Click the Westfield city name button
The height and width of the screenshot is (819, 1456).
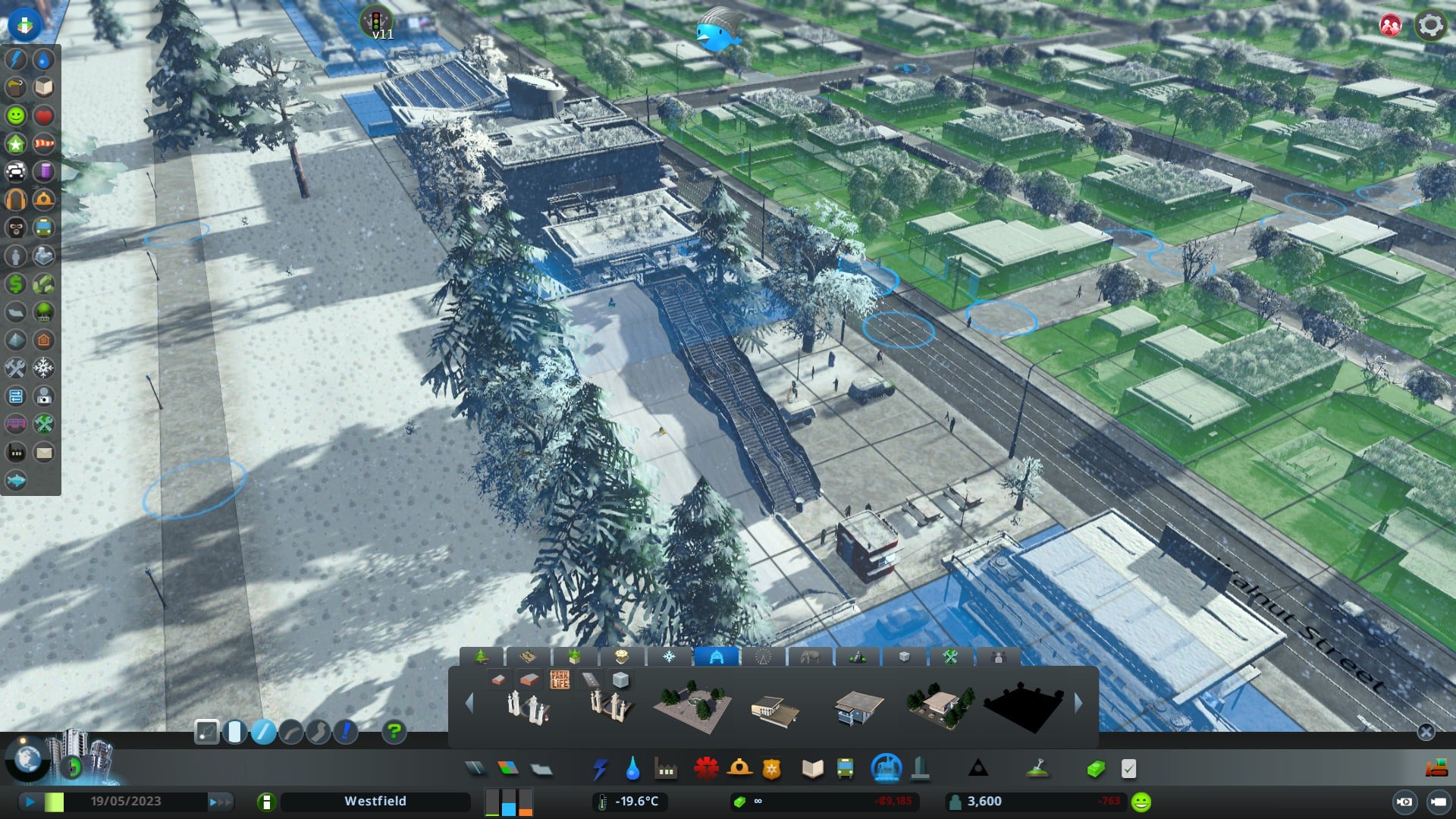375,802
